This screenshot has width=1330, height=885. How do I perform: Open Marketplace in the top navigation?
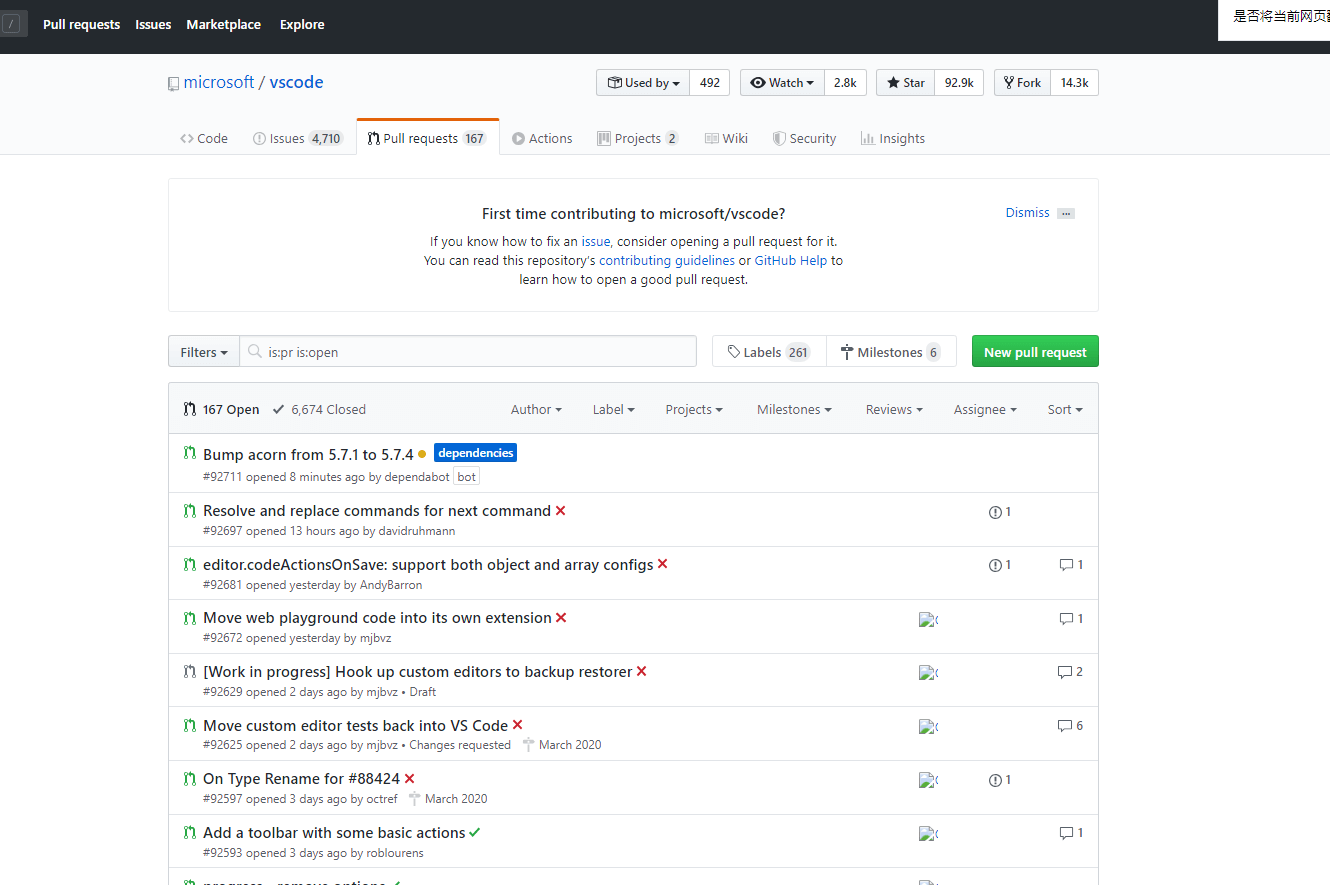[223, 25]
